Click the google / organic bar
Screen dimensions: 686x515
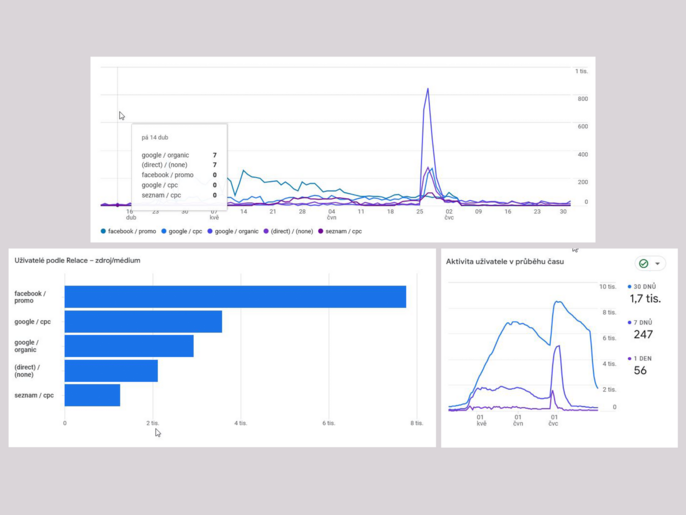tap(129, 346)
